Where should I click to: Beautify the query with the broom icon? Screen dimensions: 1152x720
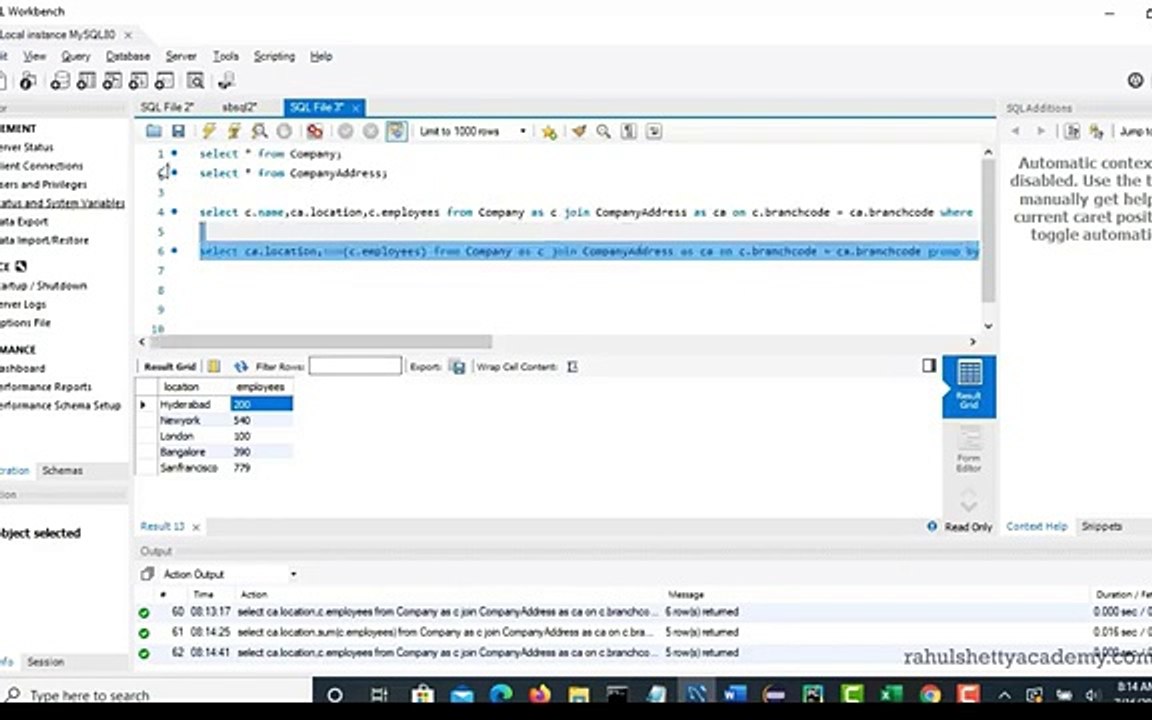pyautogui.click(x=579, y=132)
